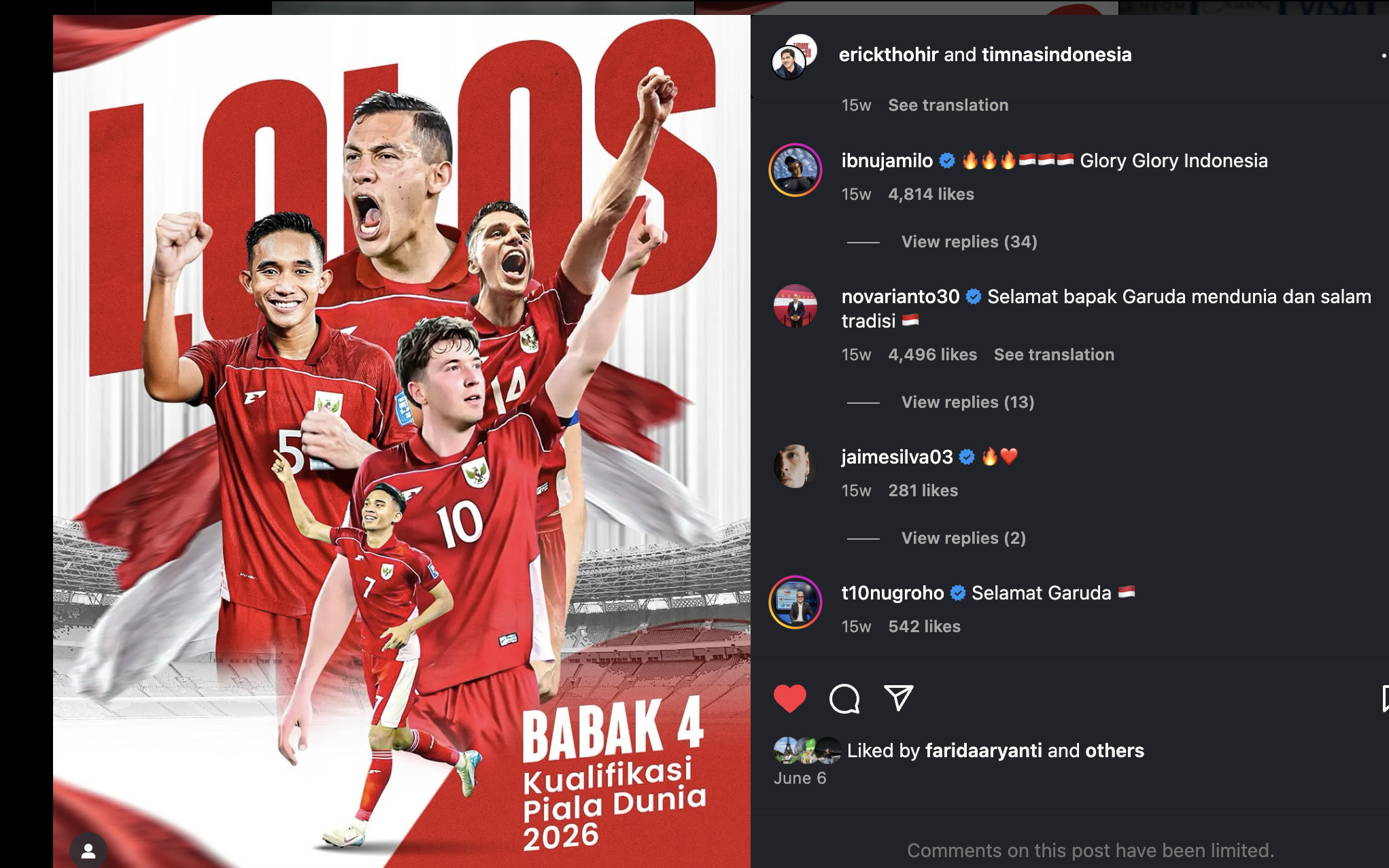Open t10nugroho's story-ringed avatar
This screenshot has width=1389, height=868.
click(x=795, y=602)
